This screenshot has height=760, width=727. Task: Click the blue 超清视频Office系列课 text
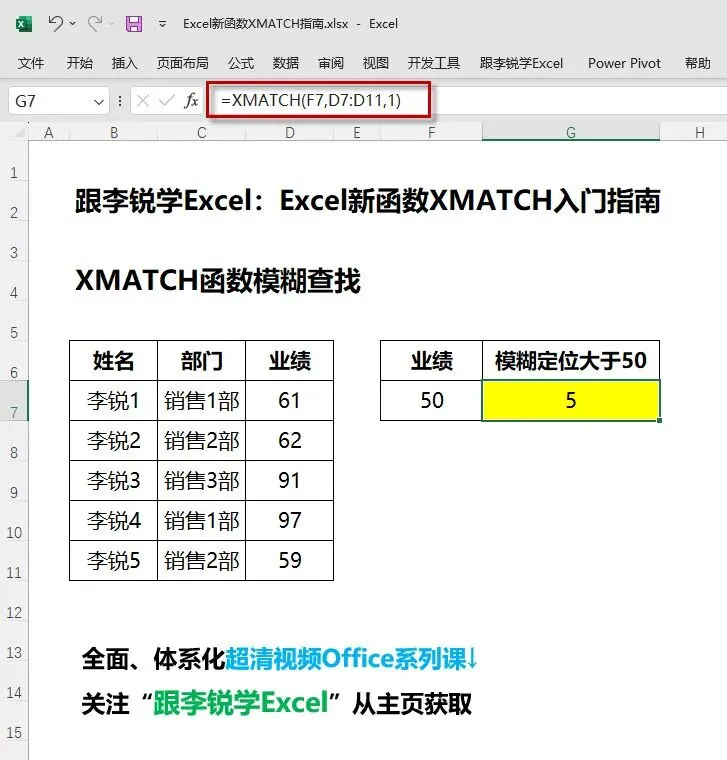tap(346, 659)
